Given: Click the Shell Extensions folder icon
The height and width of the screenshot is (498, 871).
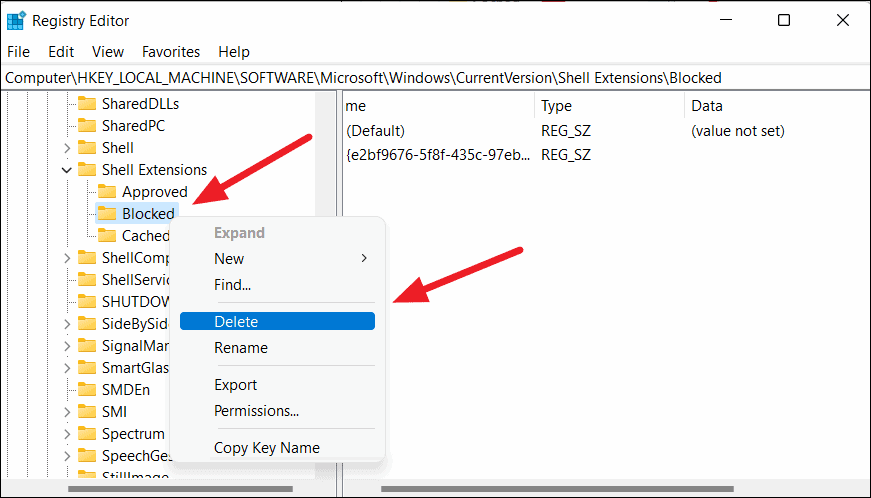Looking at the screenshot, I should click(87, 169).
